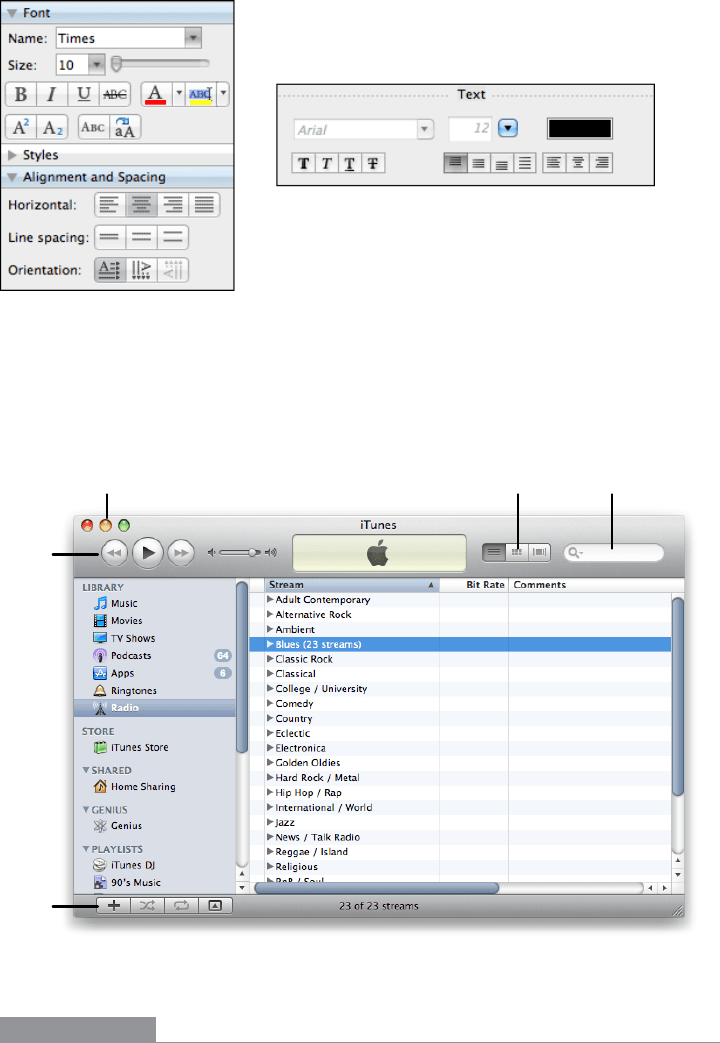This screenshot has height=1043, width=720.
Task: Click the iTunes repeat button
Action: (x=182, y=905)
